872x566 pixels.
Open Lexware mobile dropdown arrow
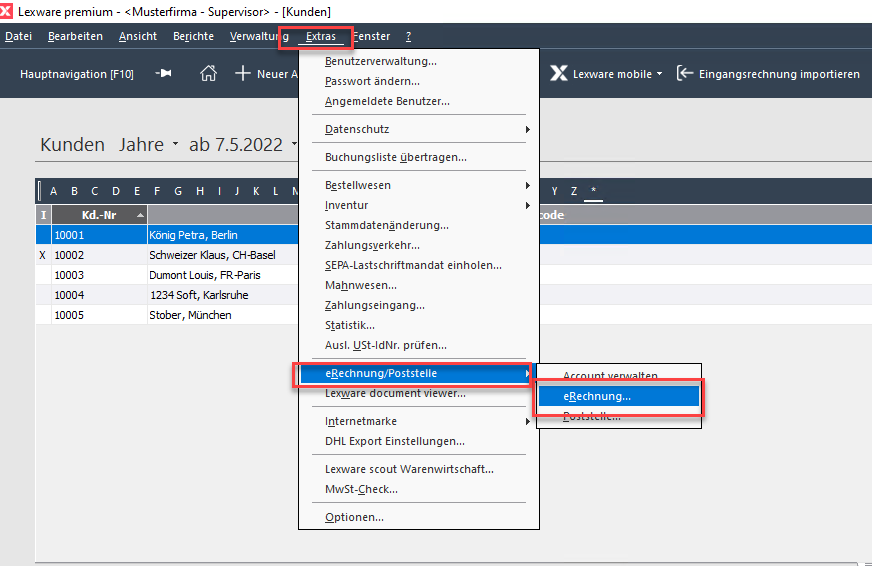coord(660,74)
